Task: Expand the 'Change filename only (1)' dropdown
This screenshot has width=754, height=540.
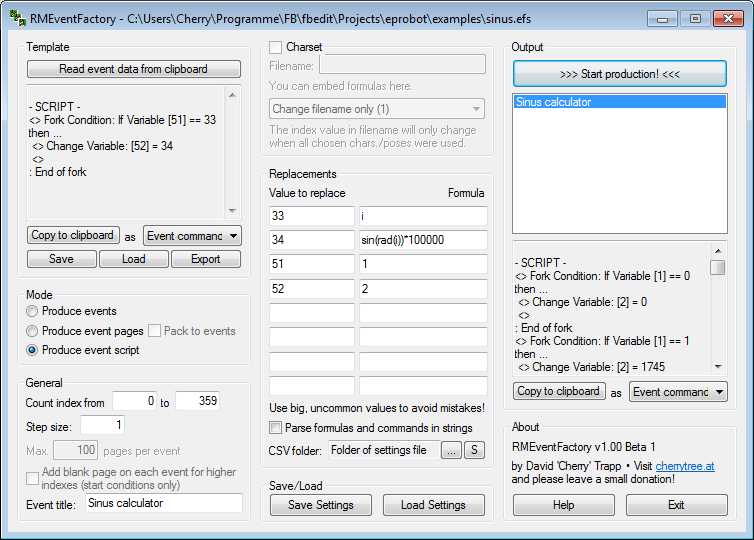Action: pos(376,109)
